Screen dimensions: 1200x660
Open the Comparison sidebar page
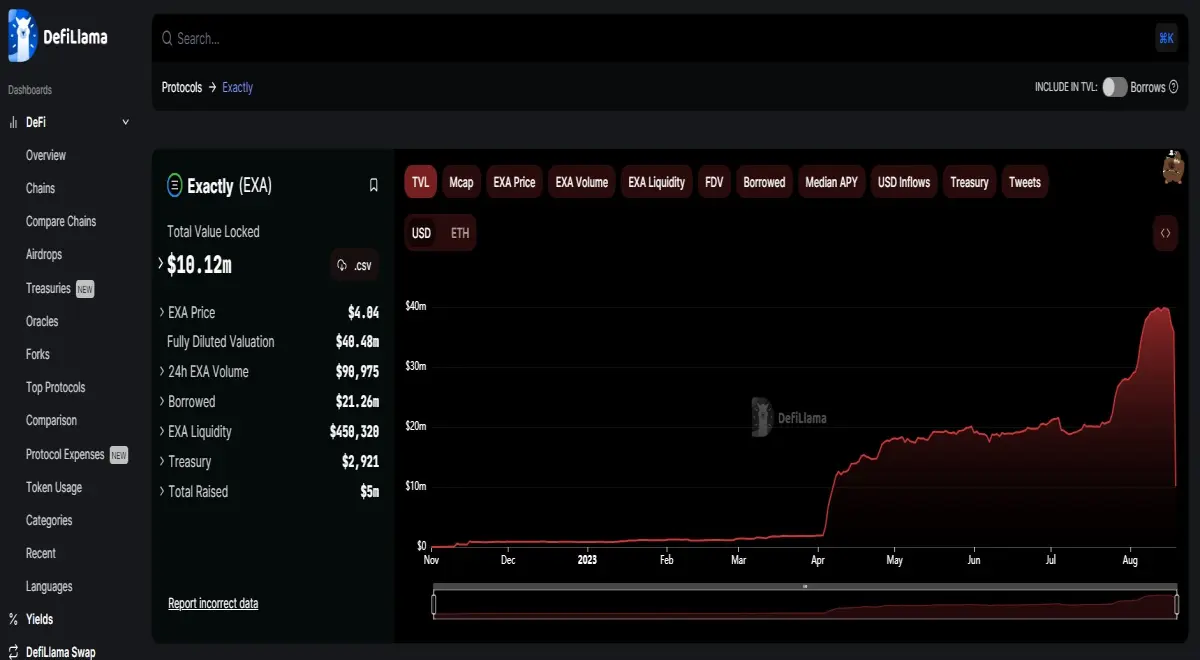click(51, 420)
